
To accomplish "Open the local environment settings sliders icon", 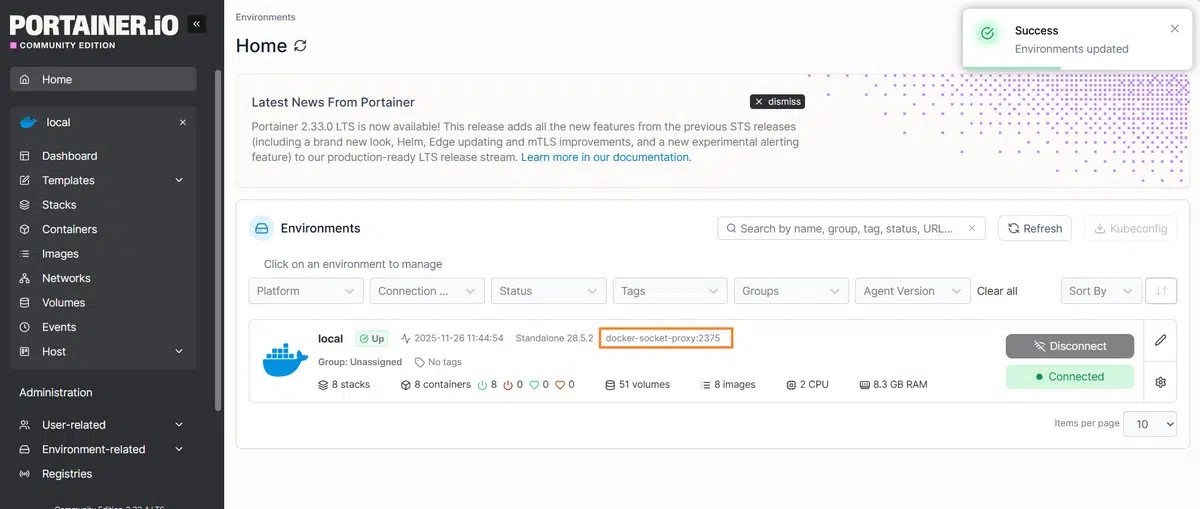I will tap(1160, 382).
